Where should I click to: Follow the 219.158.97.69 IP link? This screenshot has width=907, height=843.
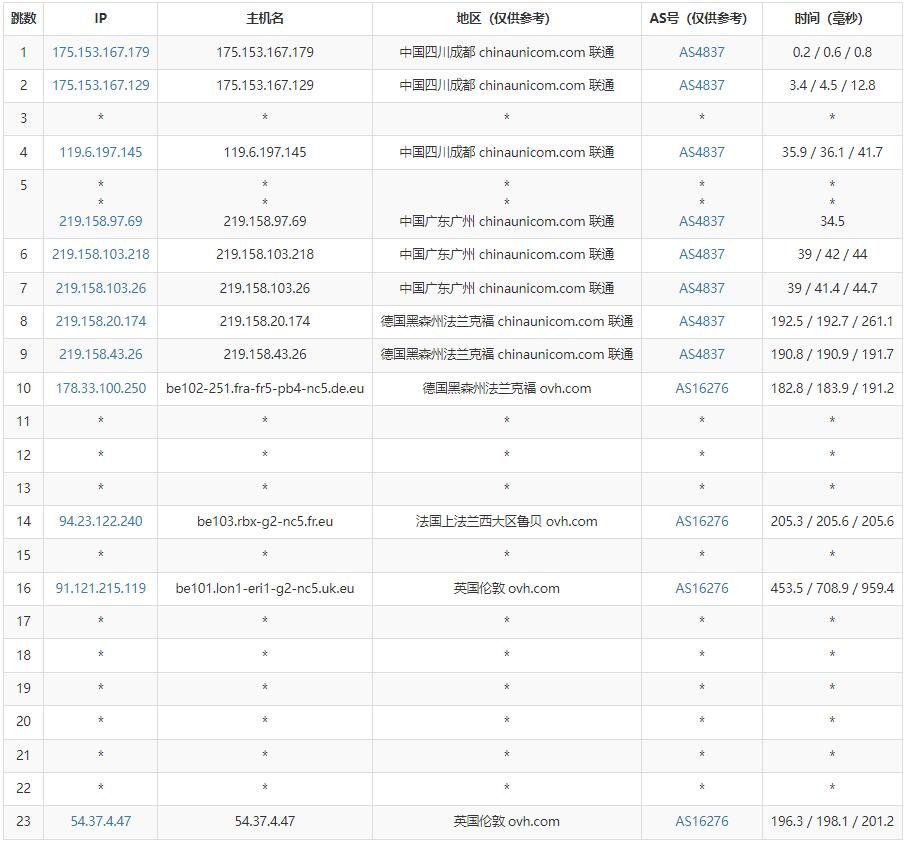click(x=101, y=221)
